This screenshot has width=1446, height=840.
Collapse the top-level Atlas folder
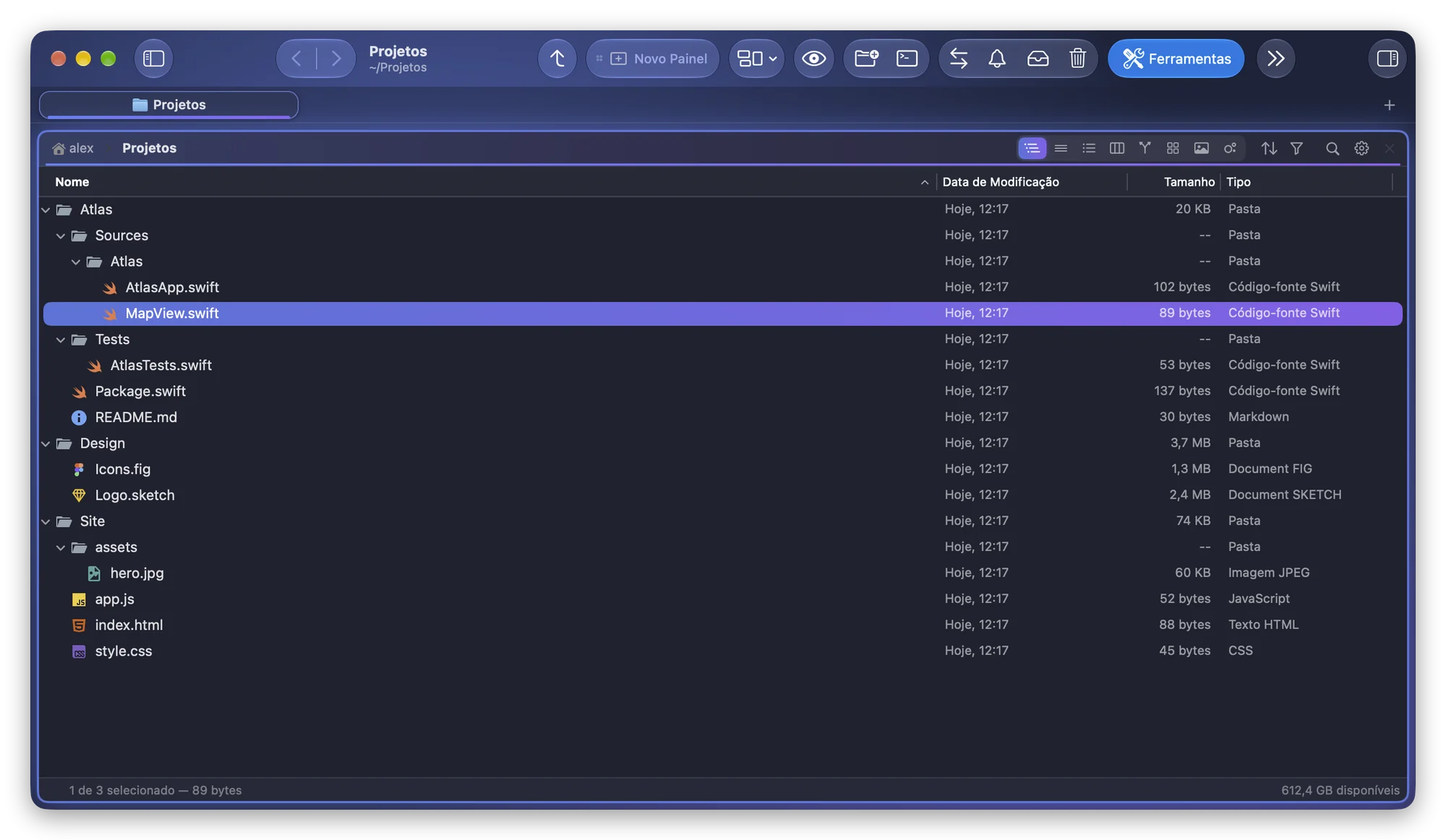click(46, 210)
